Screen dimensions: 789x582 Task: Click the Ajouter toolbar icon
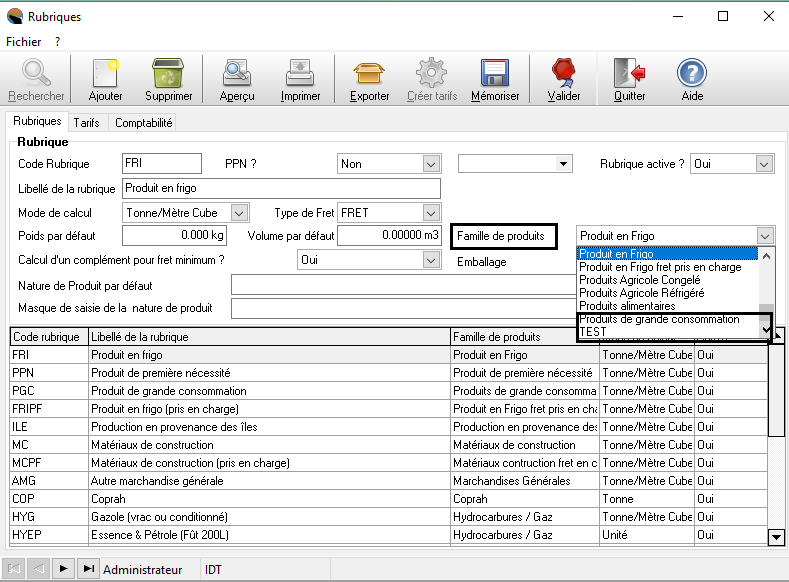pyautogui.click(x=105, y=76)
